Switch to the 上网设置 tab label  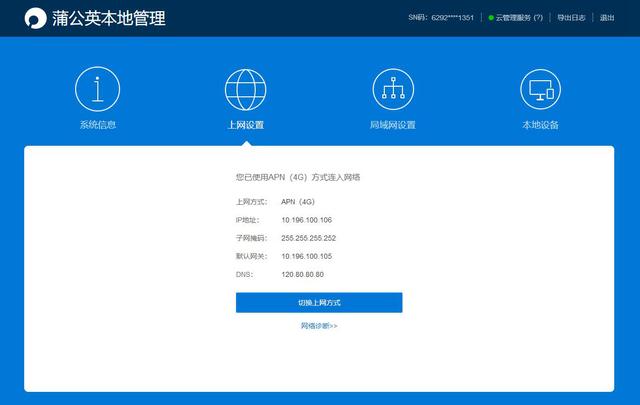245,125
